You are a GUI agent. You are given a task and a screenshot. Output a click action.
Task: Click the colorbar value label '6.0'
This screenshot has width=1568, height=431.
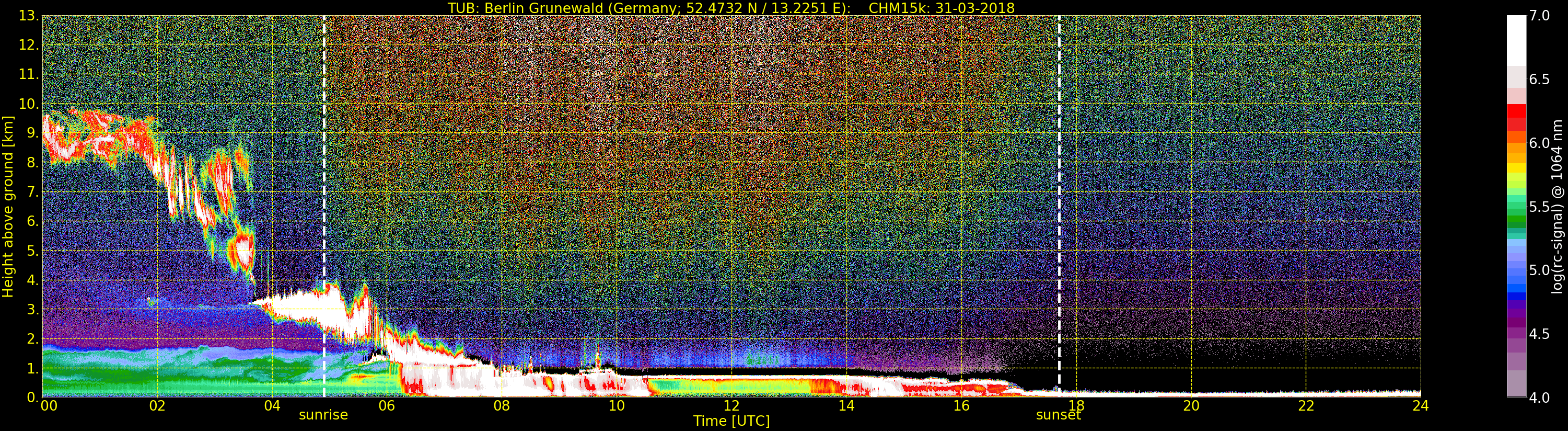1539,143
